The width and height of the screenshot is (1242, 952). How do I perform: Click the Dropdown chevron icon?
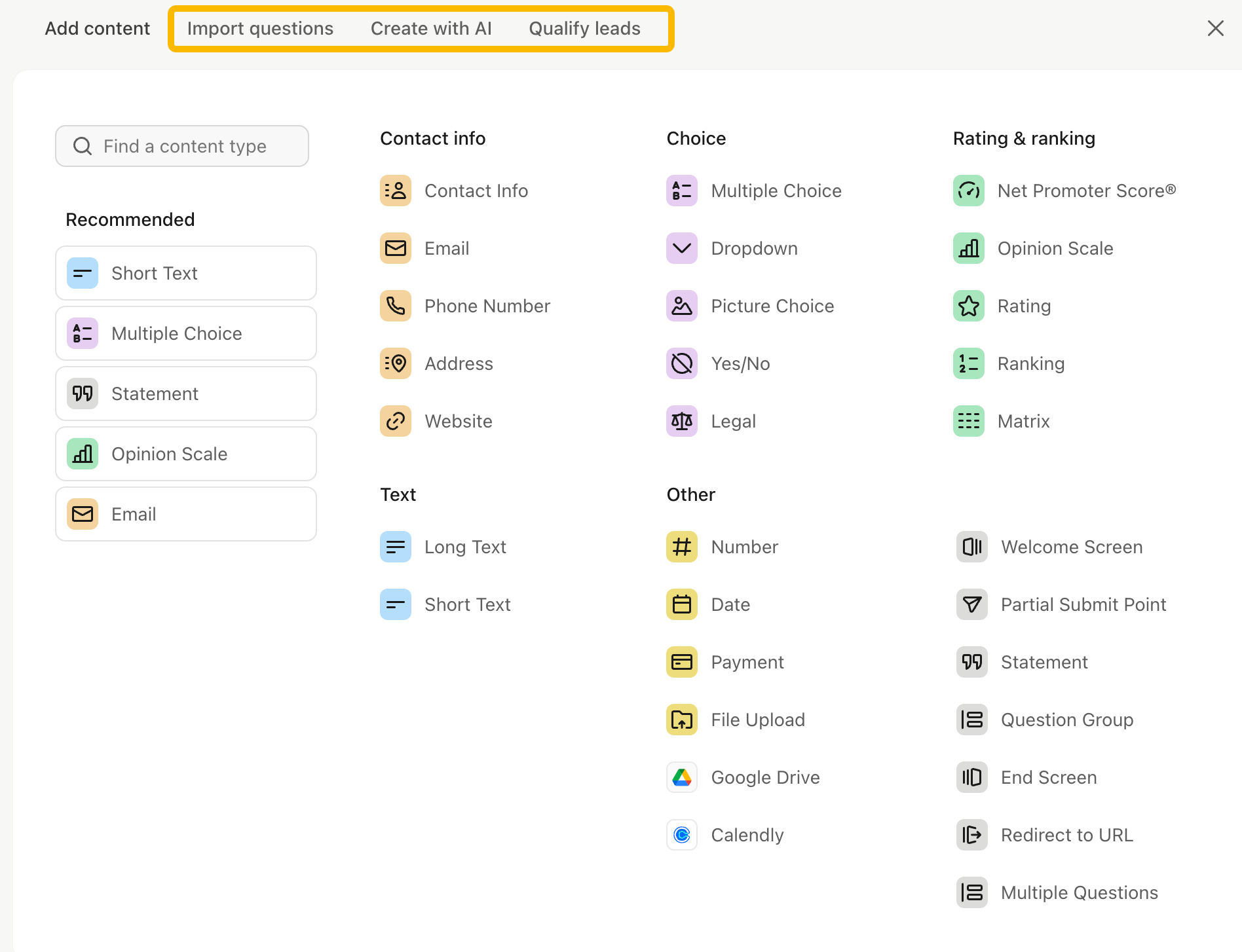point(682,248)
